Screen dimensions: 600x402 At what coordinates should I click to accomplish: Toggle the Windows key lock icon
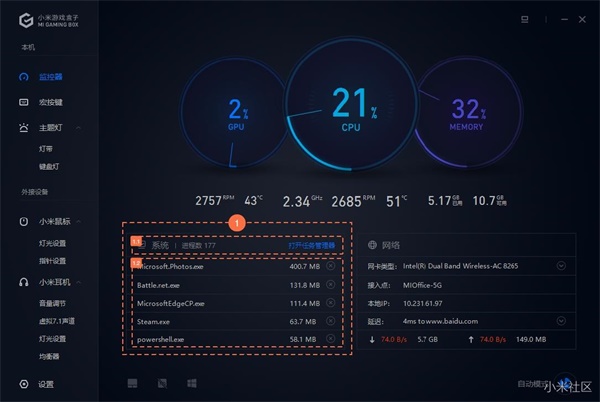[192, 383]
